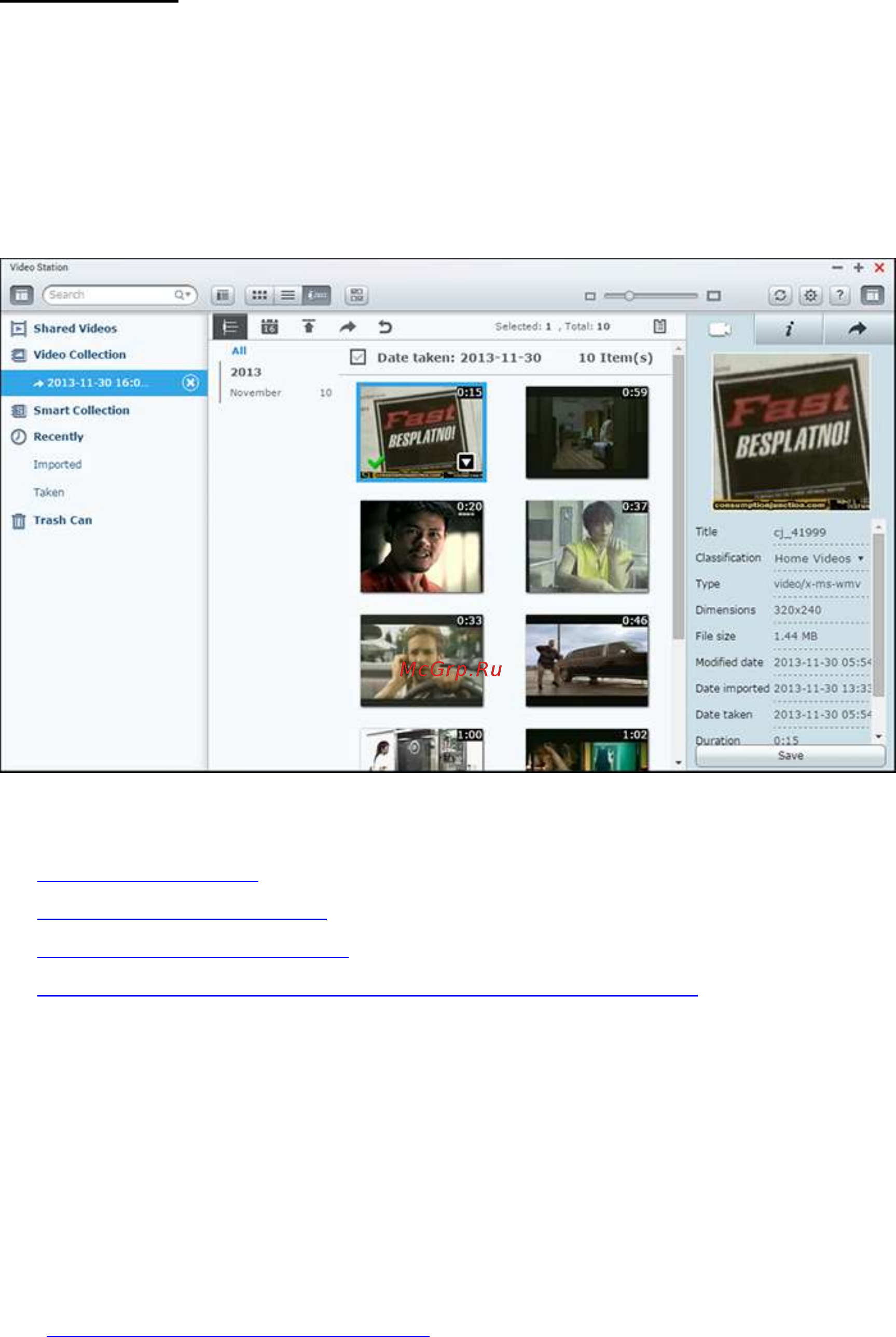
Task: Select the 0:15 Fast Besplatno video thumbnail
Action: pyautogui.click(x=421, y=432)
